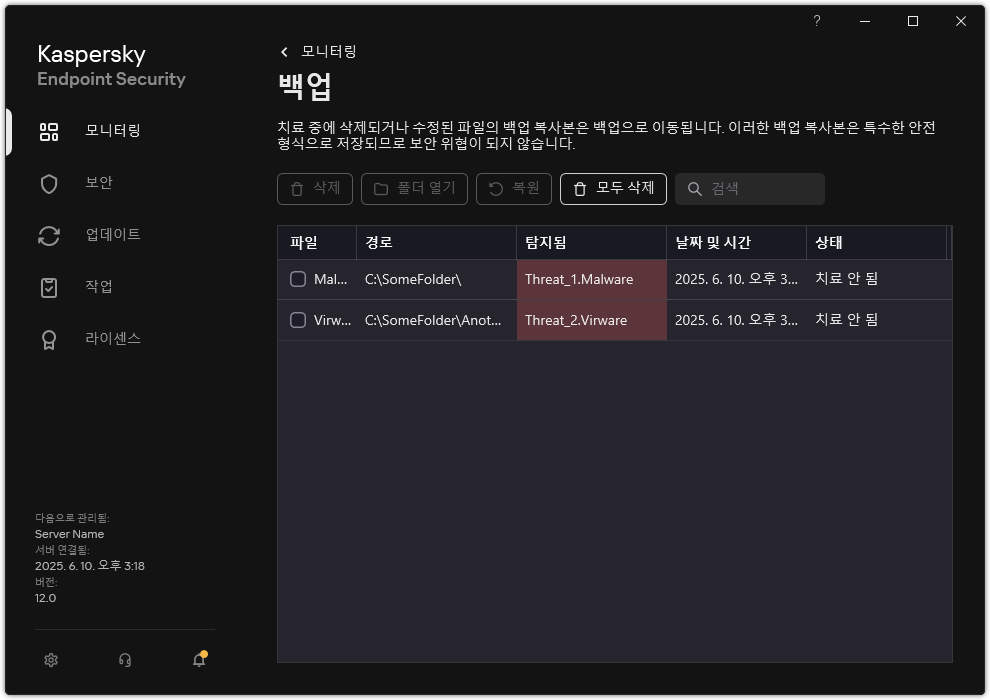Check the checkbox for the Threat_2.Virware file
The image size is (990, 700).
coord(297,320)
